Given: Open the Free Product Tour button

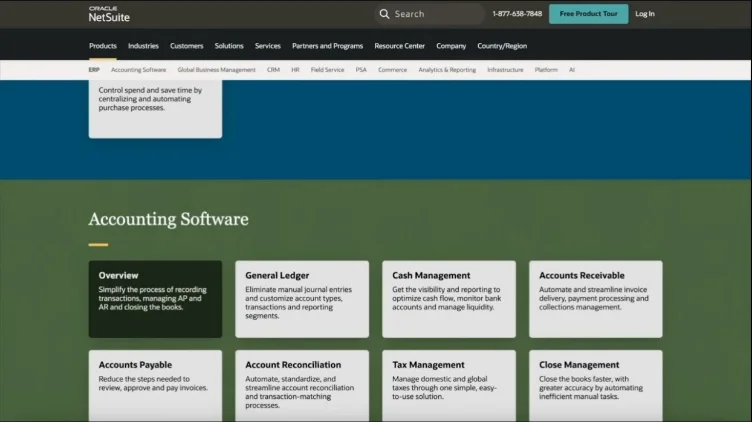Looking at the screenshot, I should pyautogui.click(x=588, y=14).
